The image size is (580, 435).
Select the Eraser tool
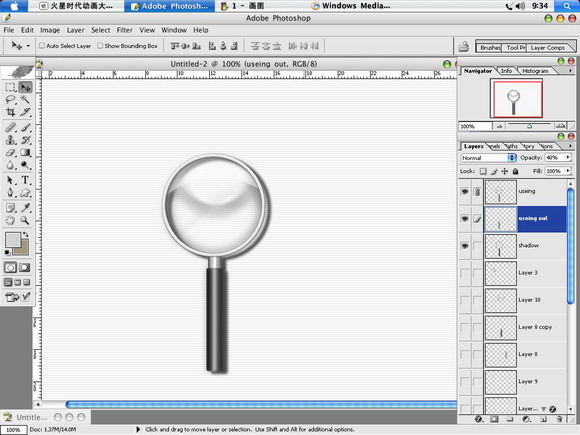tap(10, 152)
